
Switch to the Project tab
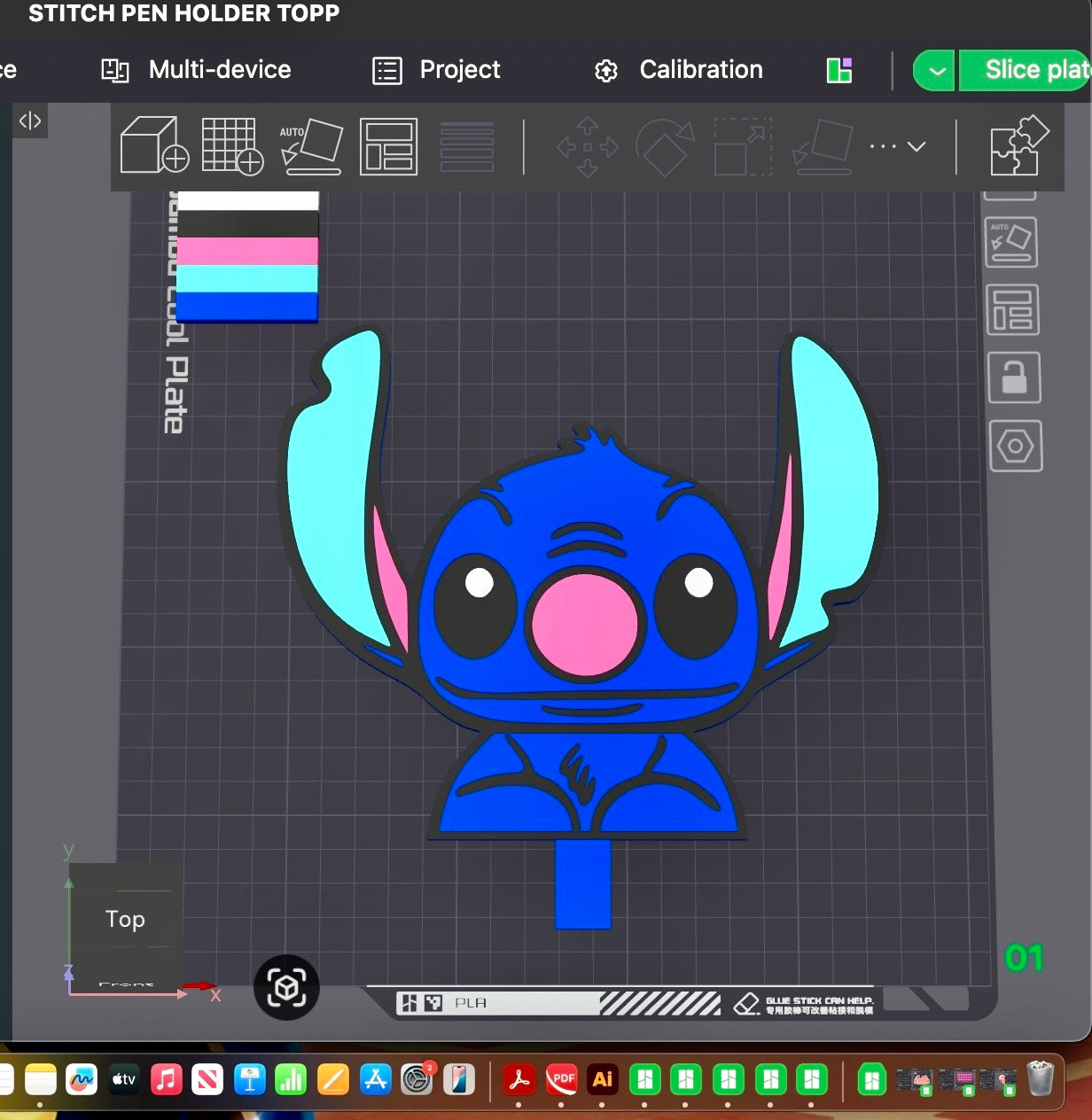pos(436,69)
